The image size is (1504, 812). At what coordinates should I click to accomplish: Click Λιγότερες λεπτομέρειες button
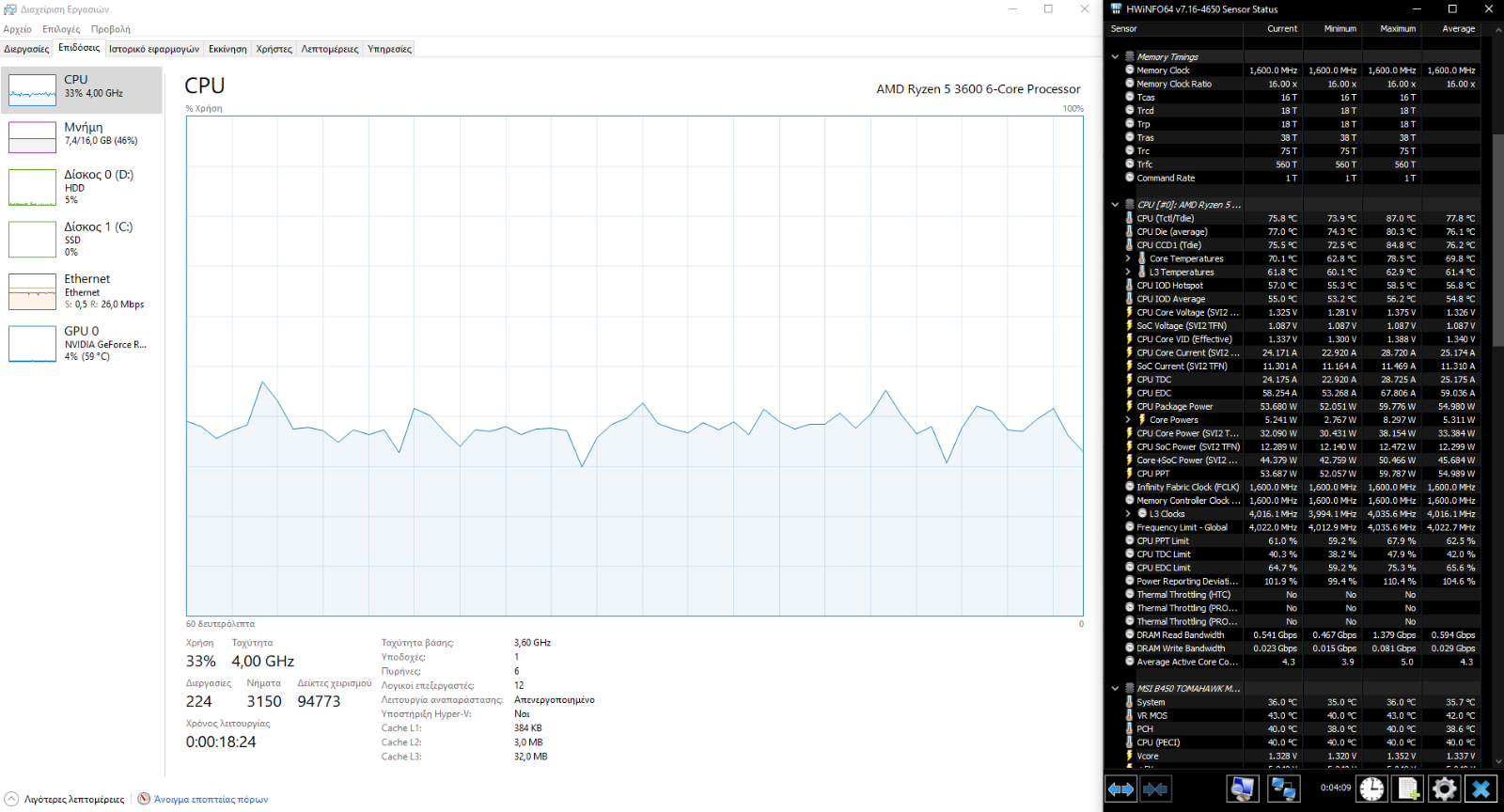pyautogui.click(x=66, y=800)
